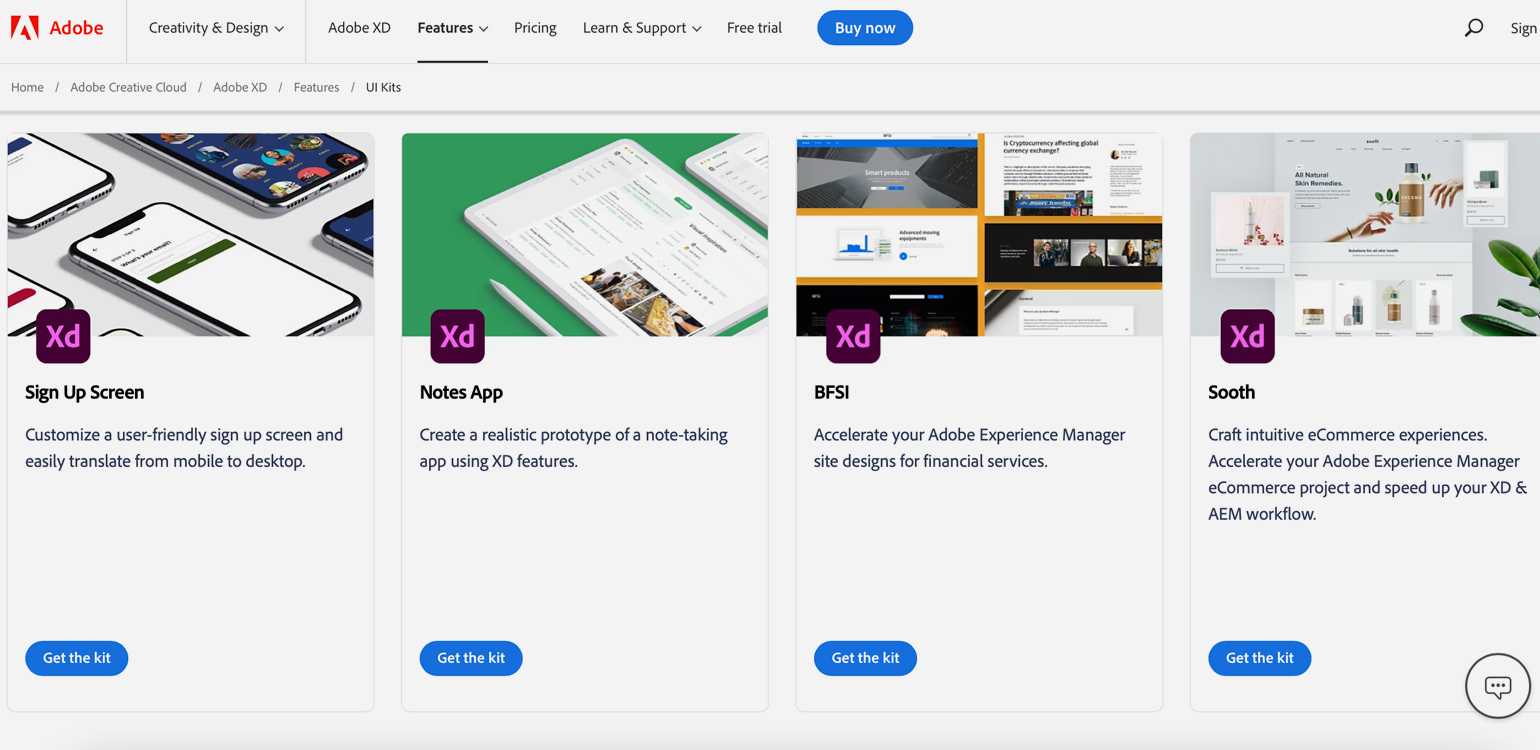The image size is (1540, 750).
Task: Click the Xd icon on Sign Up Screen card
Action: pyautogui.click(x=63, y=336)
